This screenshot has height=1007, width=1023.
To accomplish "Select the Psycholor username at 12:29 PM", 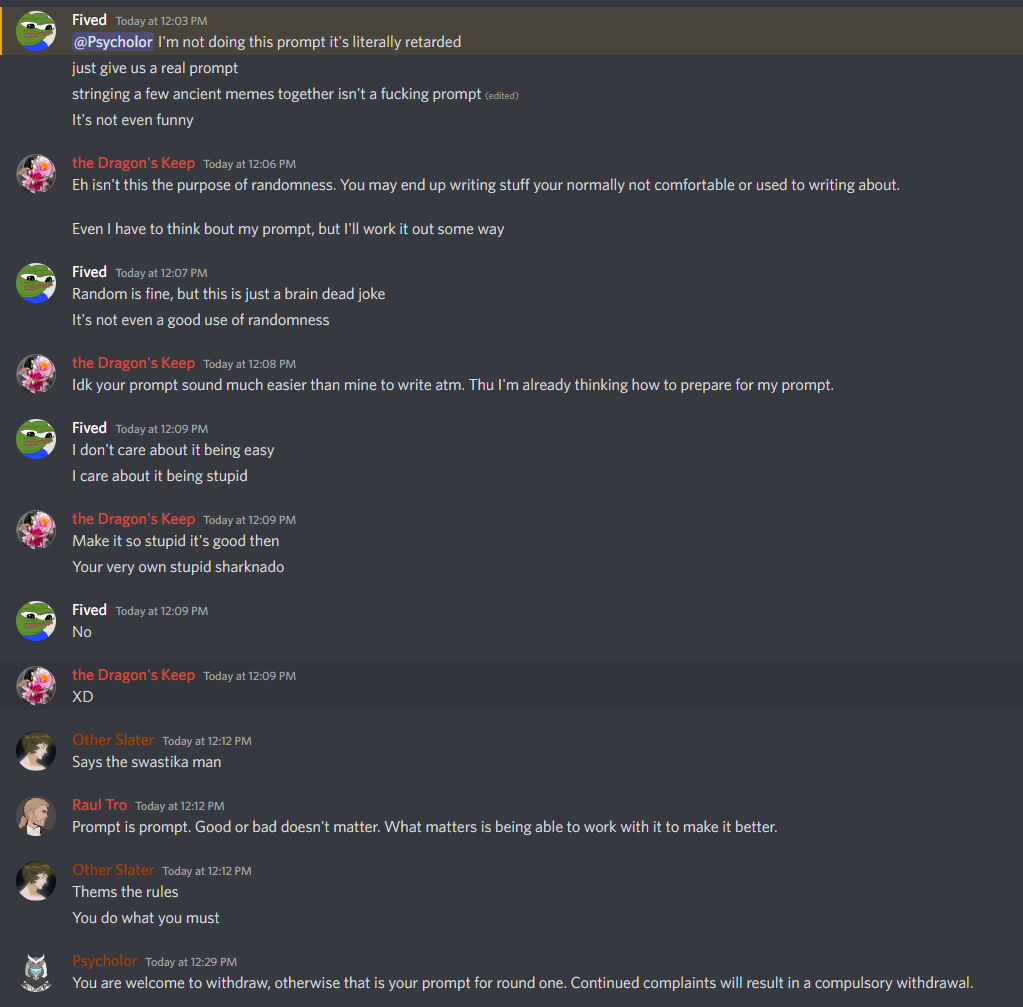I will (x=104, y=961).
